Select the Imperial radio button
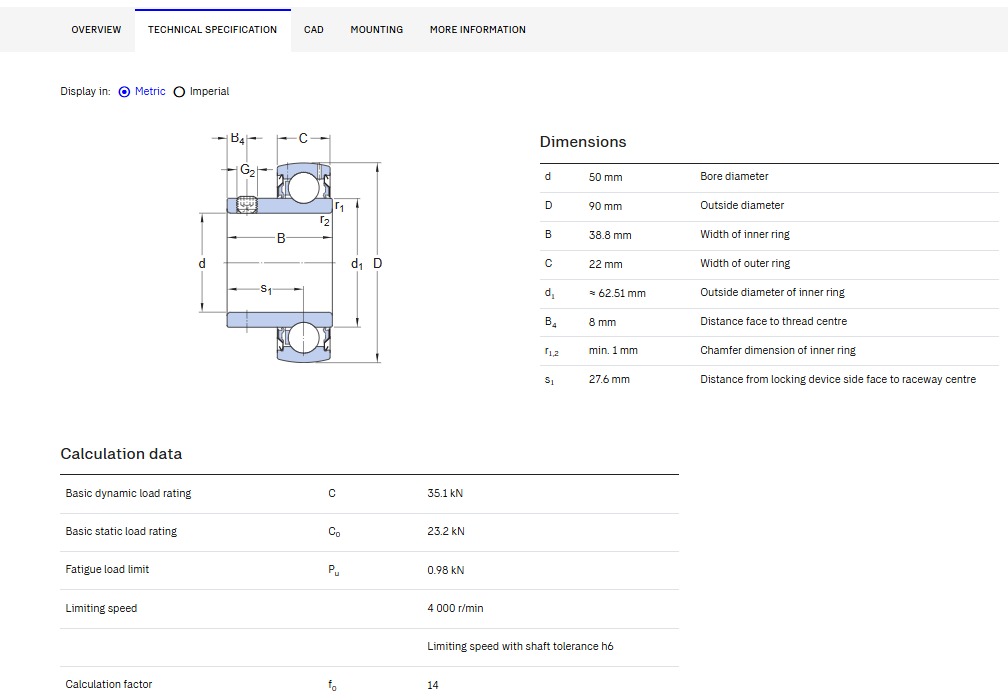1008x698 pixels. (x=179, y=92)
